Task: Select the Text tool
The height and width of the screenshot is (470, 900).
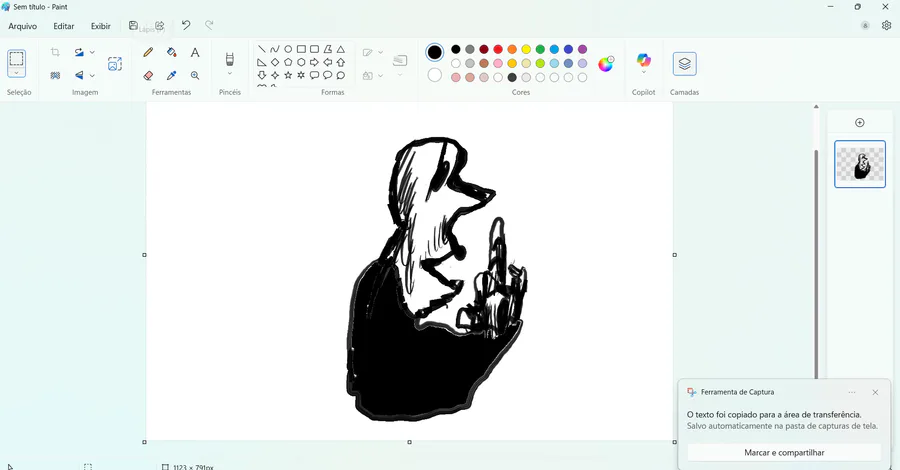Action: [195, 52]
